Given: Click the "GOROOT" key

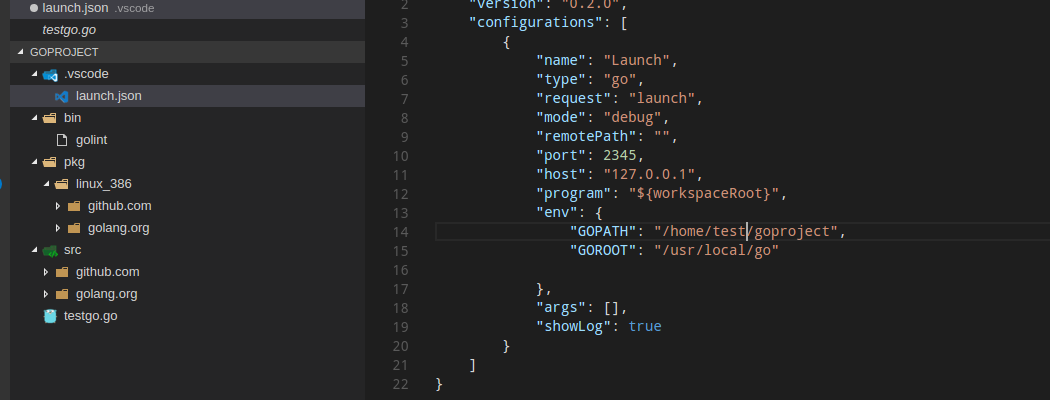Looking at the screenshot, I should 603,251.
